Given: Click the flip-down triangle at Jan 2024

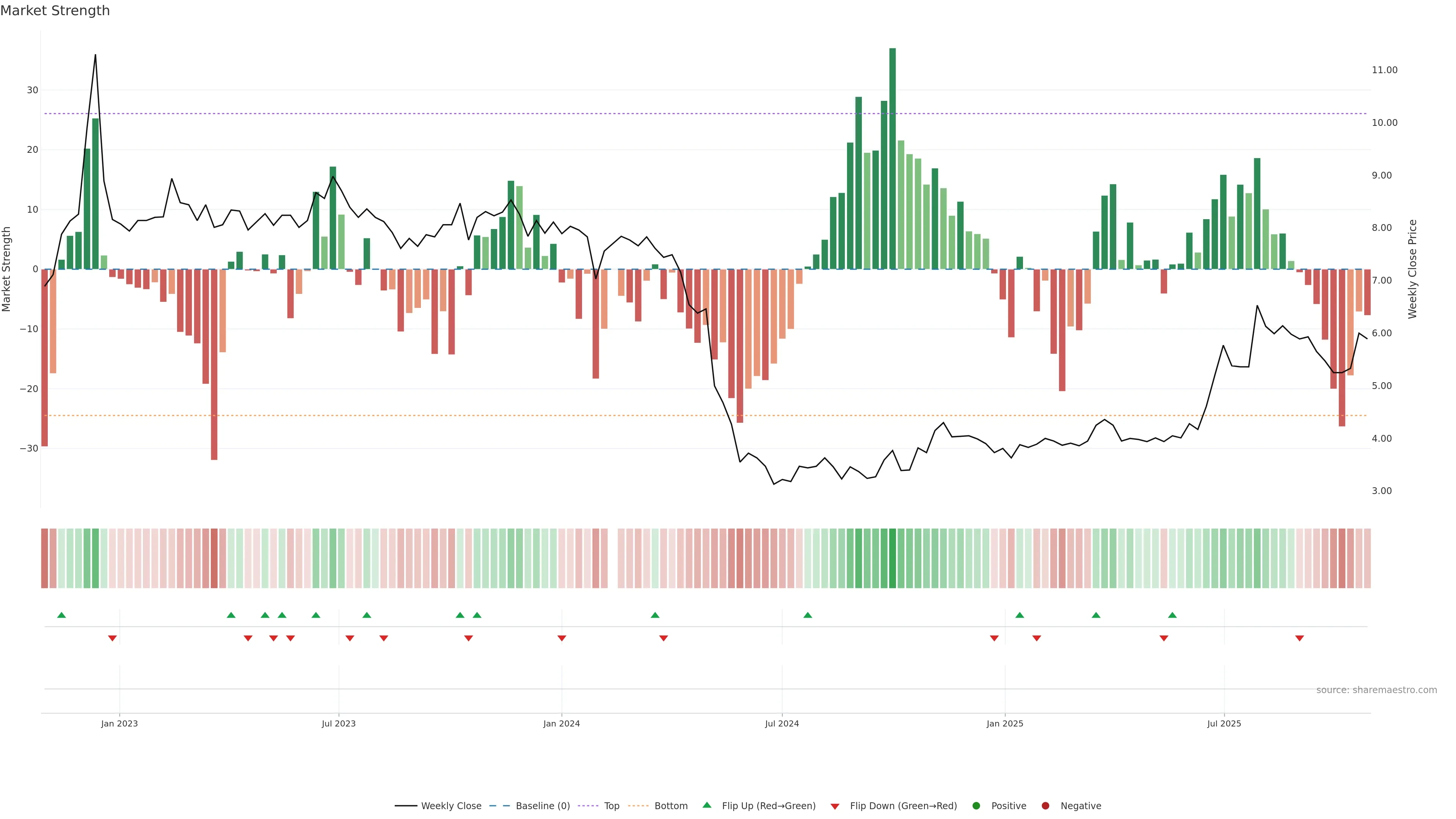Looking at the screenshot, I should [x=562, y=638].
